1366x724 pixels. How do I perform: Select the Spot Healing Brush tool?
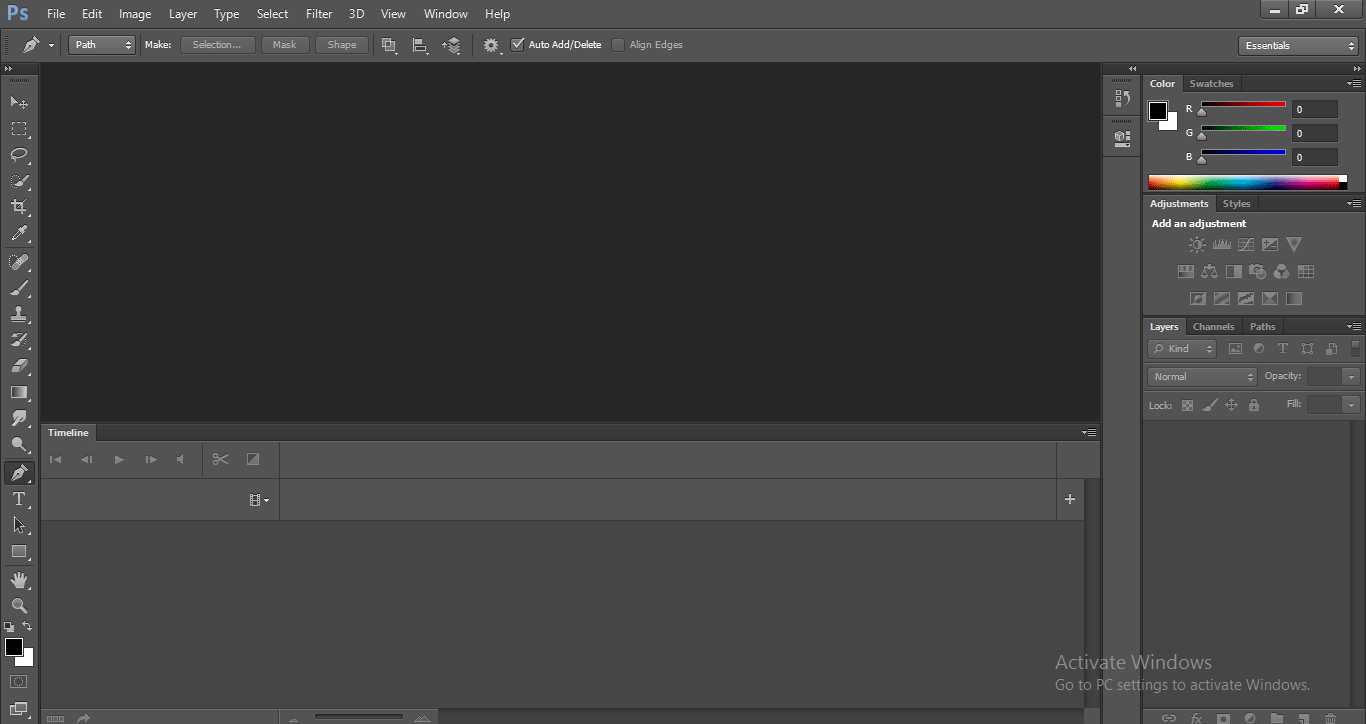19,262
